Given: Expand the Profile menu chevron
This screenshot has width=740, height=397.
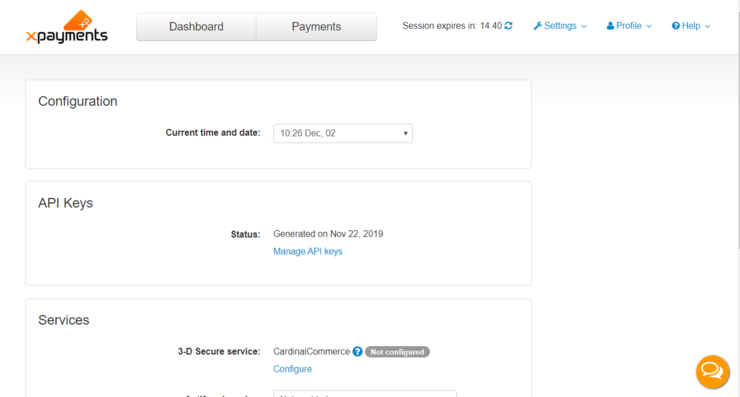Looking at the screenshot, I should click(649, 26).
